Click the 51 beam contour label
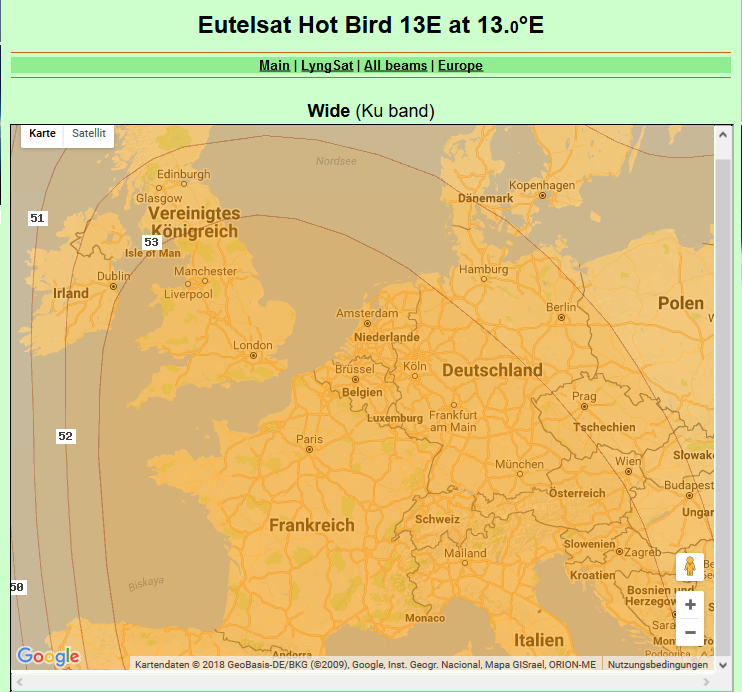 [38, 218]
